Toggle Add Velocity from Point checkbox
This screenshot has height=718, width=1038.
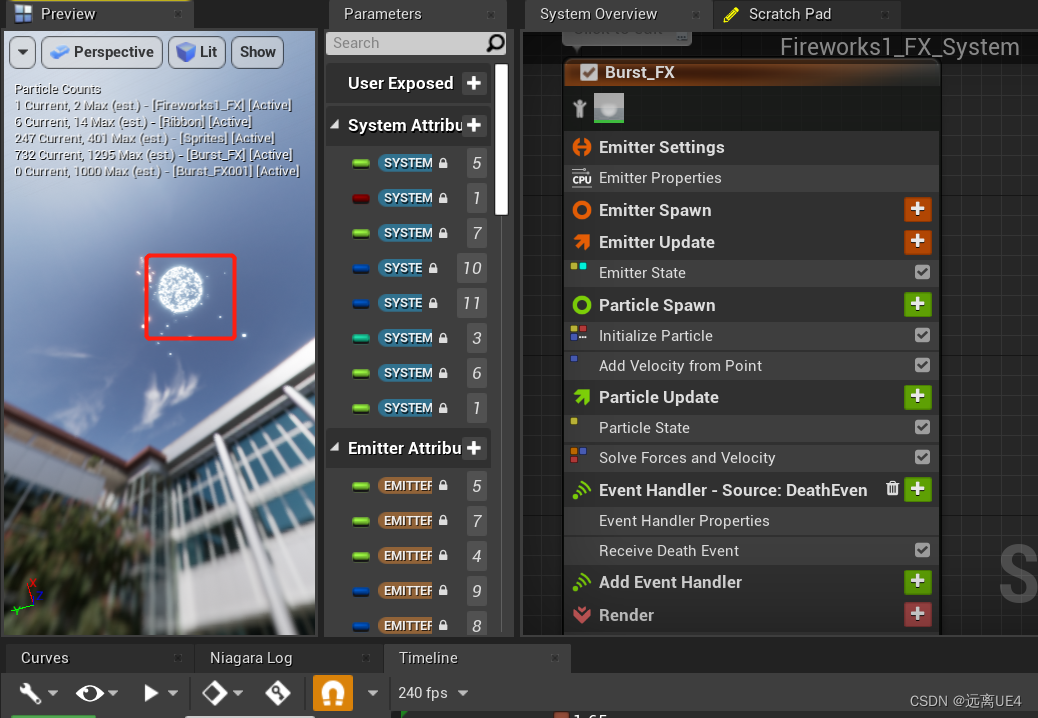(x=922, y=365)
